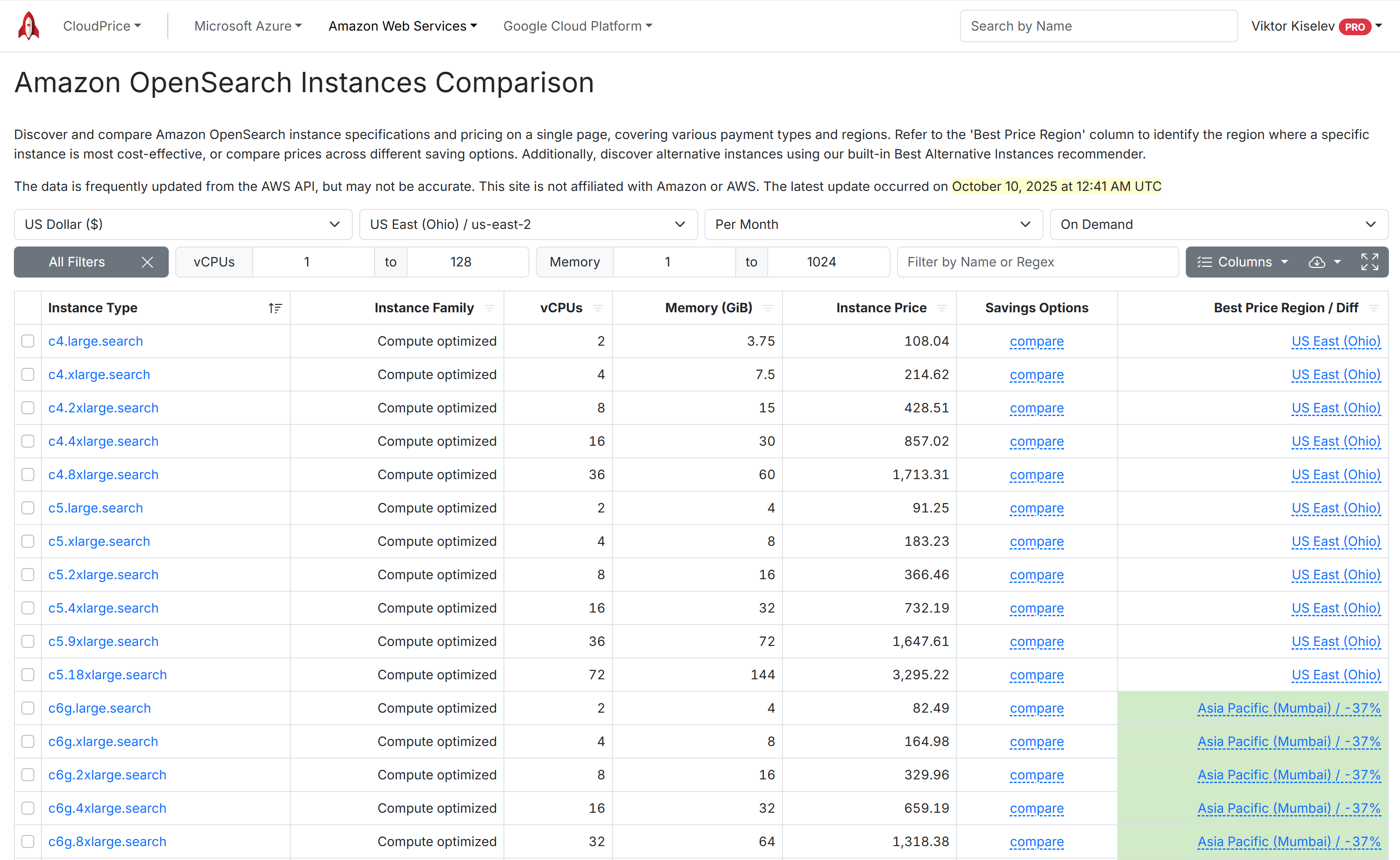Open the Instance Family column filter icon
This screenshot has height=860, width=1400.
pos(489,308)
